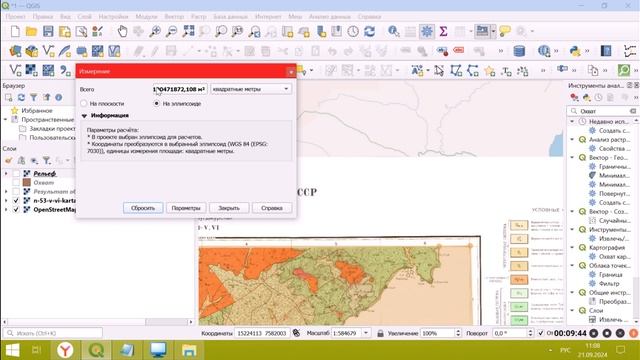The width and height of the screenshot is (640, 360).
Task: Collapse the Информация section
Action: coord(84,116)
